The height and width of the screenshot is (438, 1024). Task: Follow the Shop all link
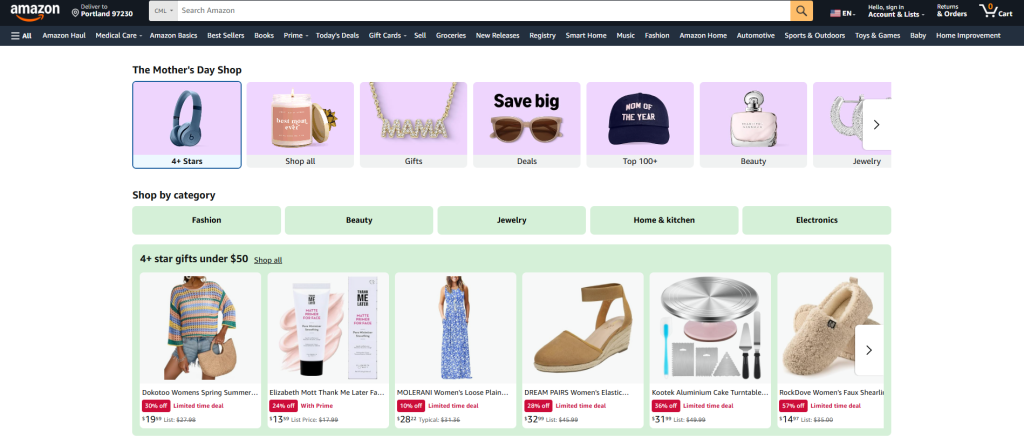point(268,260)
